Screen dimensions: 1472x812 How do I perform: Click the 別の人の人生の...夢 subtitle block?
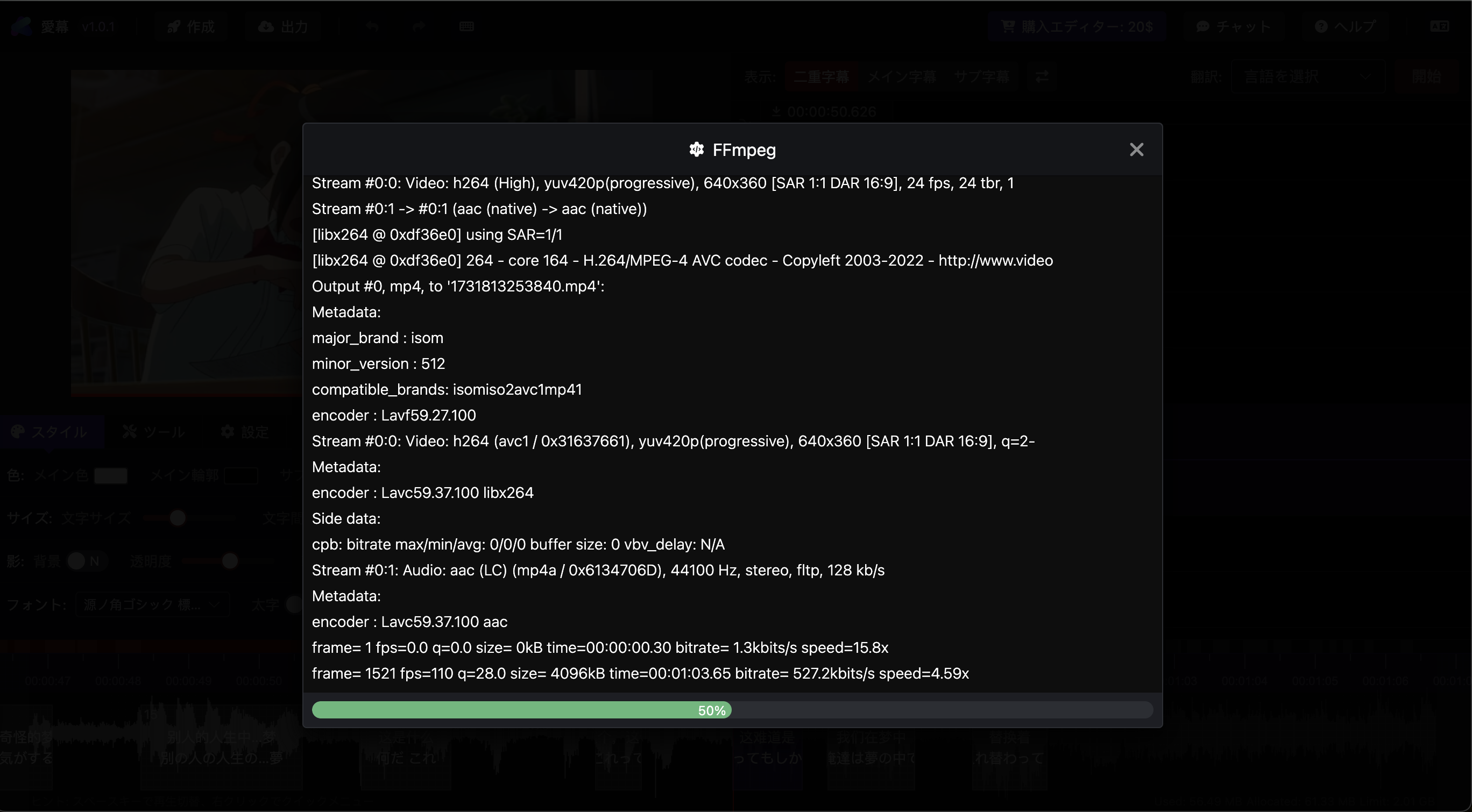coord(222,748)
